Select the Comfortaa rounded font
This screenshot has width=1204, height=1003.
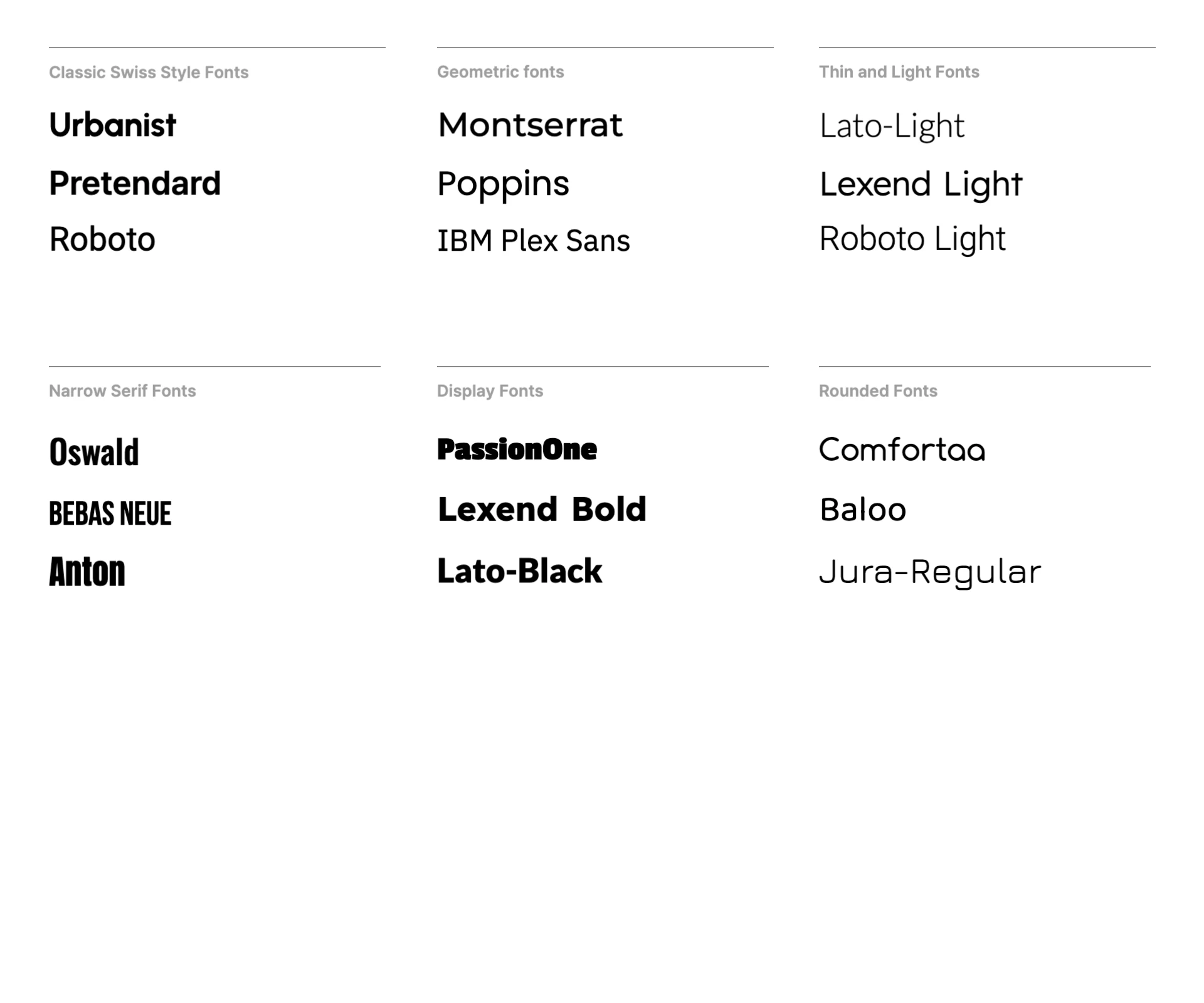902,449
